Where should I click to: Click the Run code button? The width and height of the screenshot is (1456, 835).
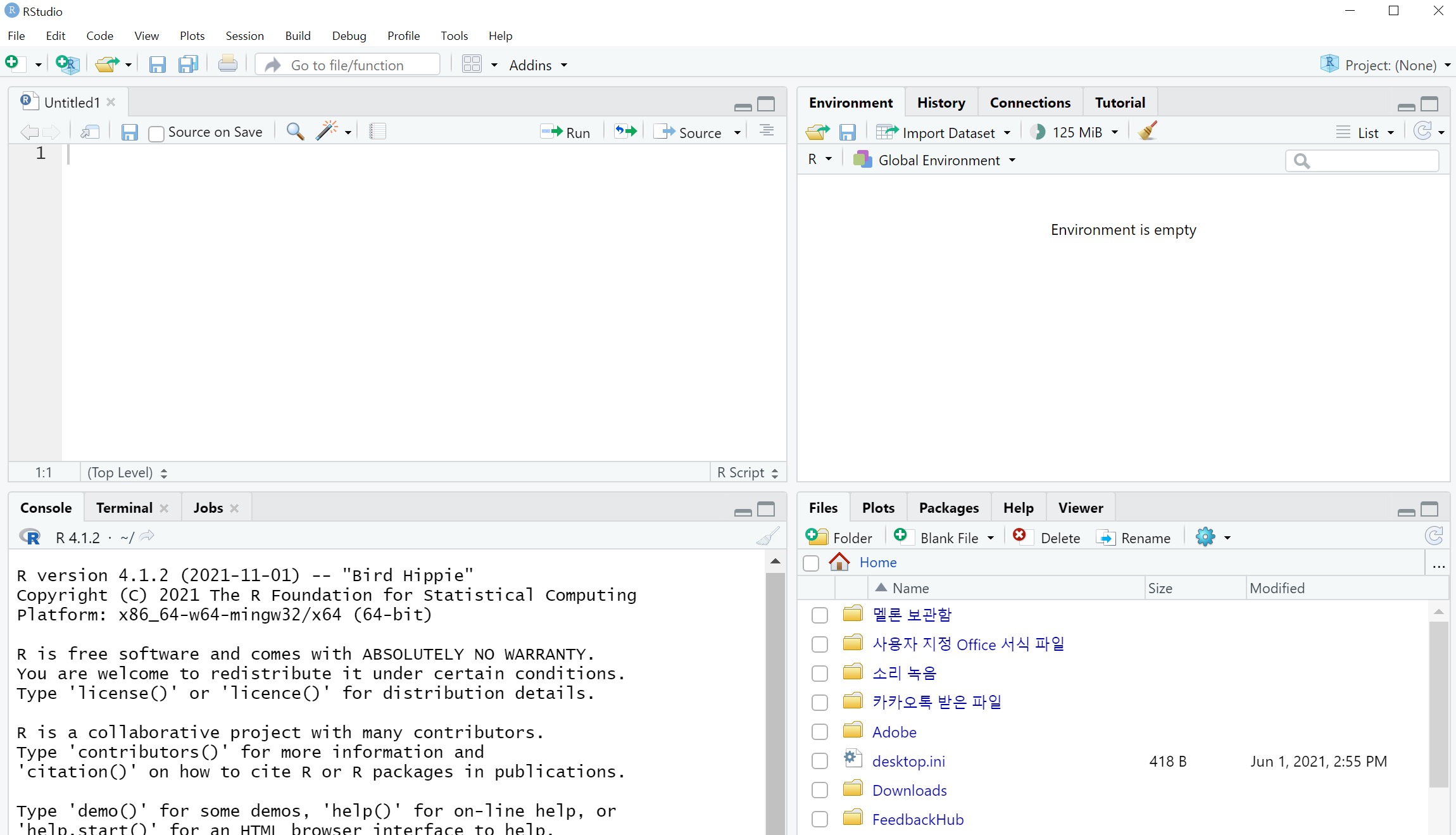pos(565,132)
